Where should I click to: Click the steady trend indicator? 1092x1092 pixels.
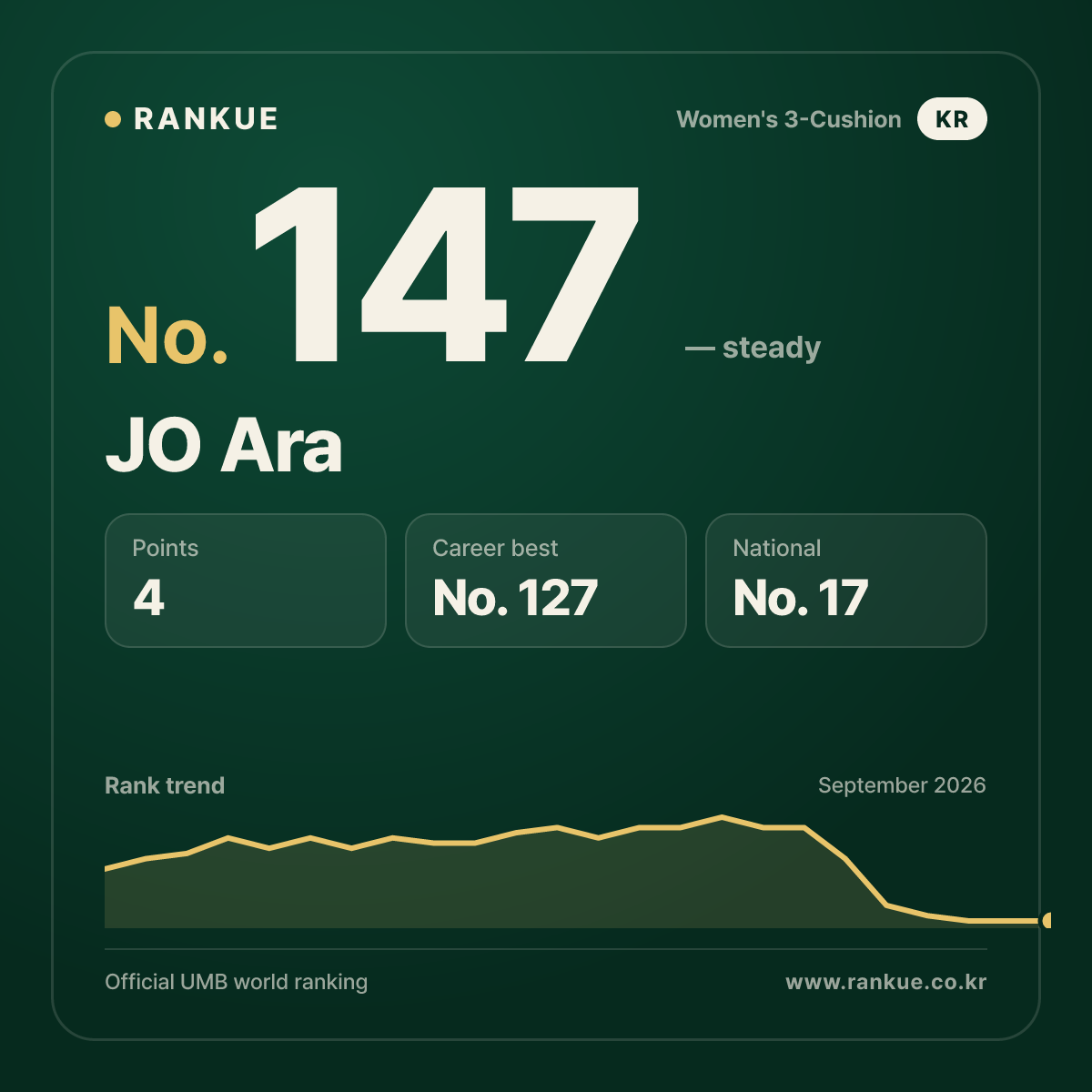753,348
